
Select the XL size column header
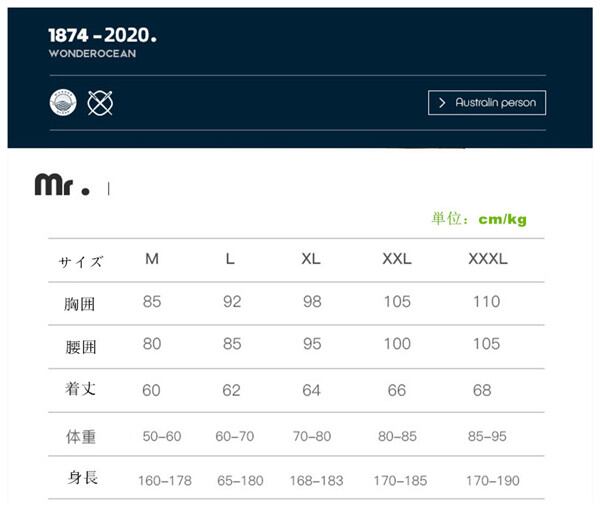[311, 259]
